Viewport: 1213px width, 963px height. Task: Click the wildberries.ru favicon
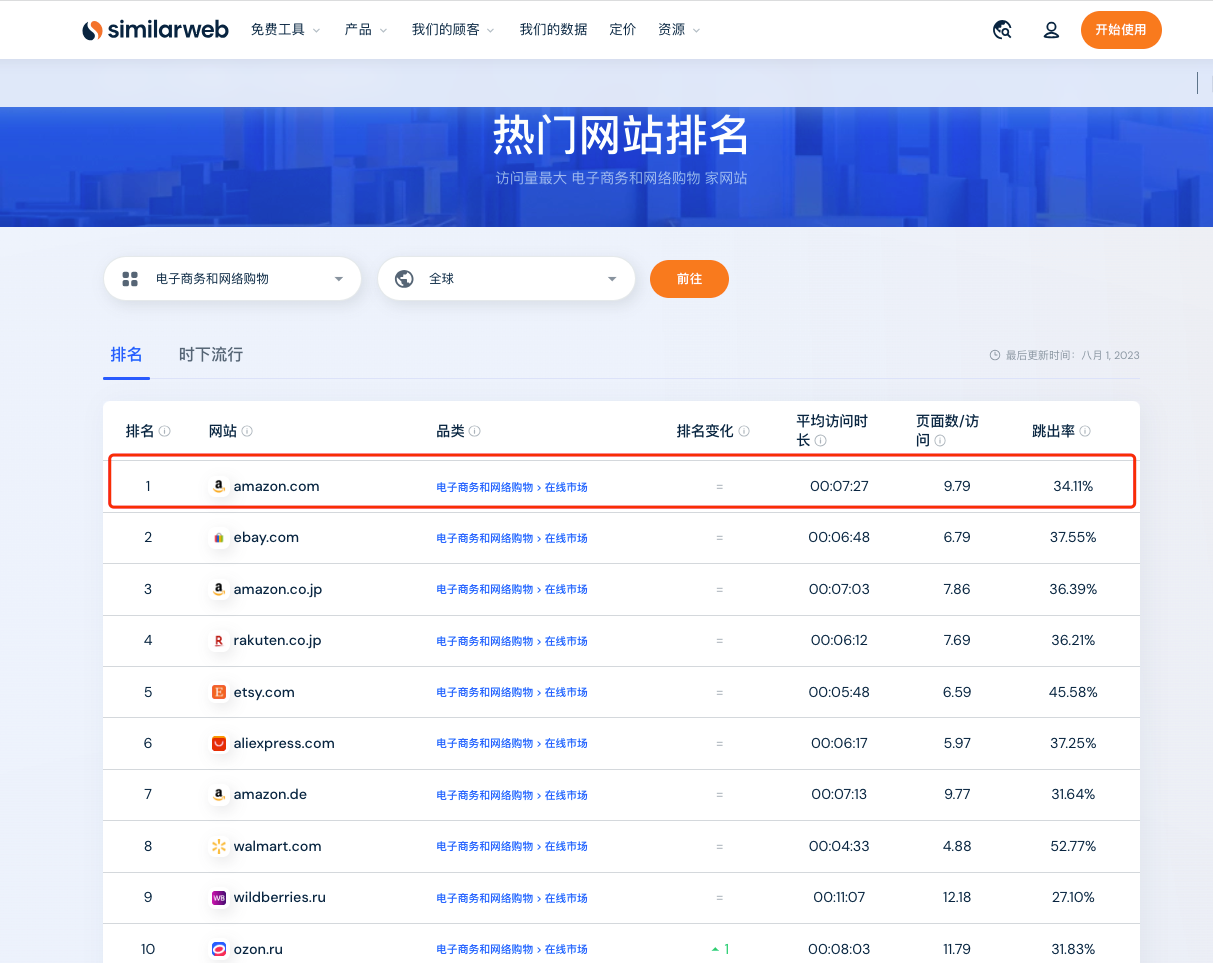pyautogui.click(x=218, y=898)
